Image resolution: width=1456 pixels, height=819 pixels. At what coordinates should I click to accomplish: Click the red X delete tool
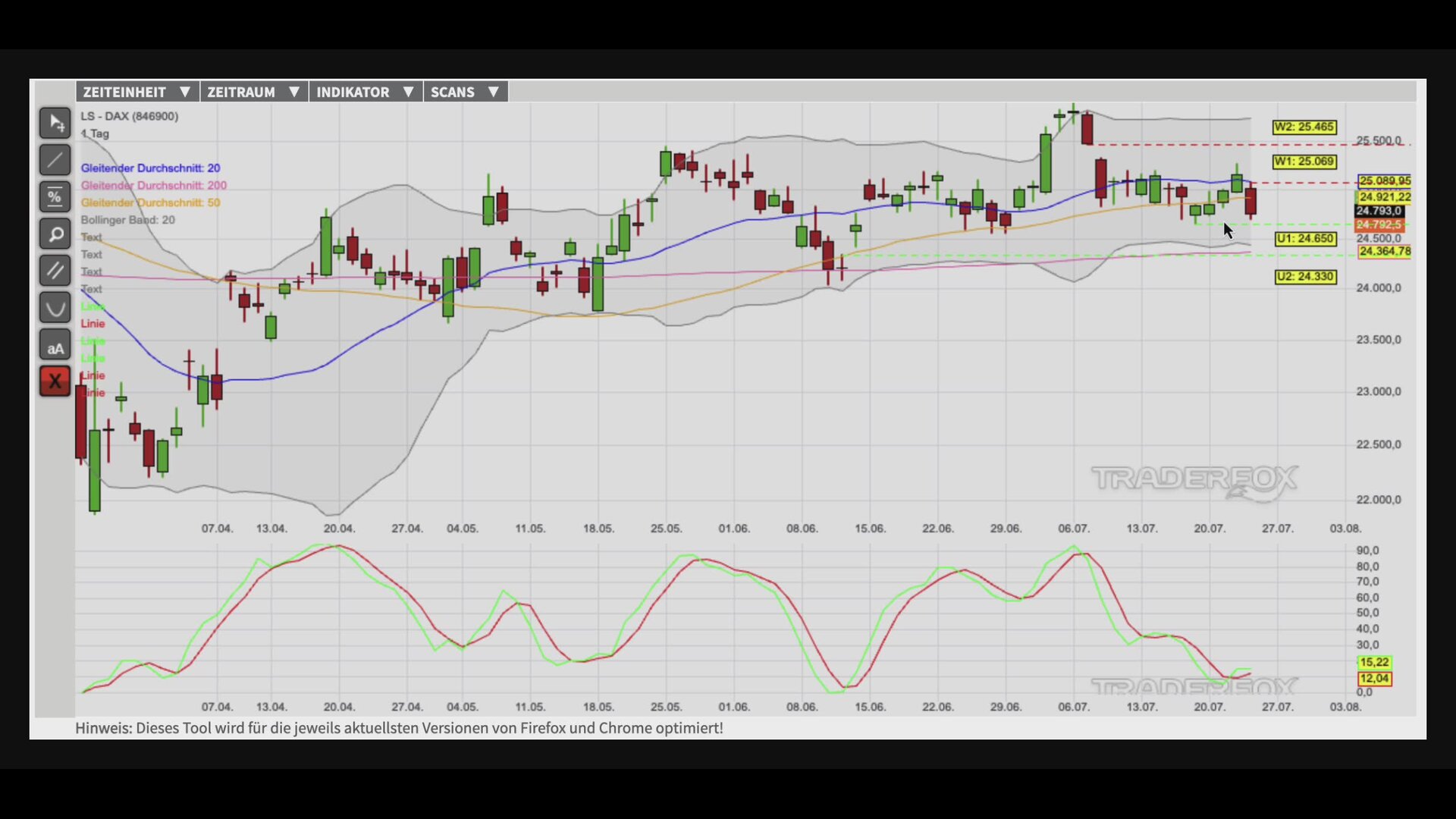click(x=55, y=381)
